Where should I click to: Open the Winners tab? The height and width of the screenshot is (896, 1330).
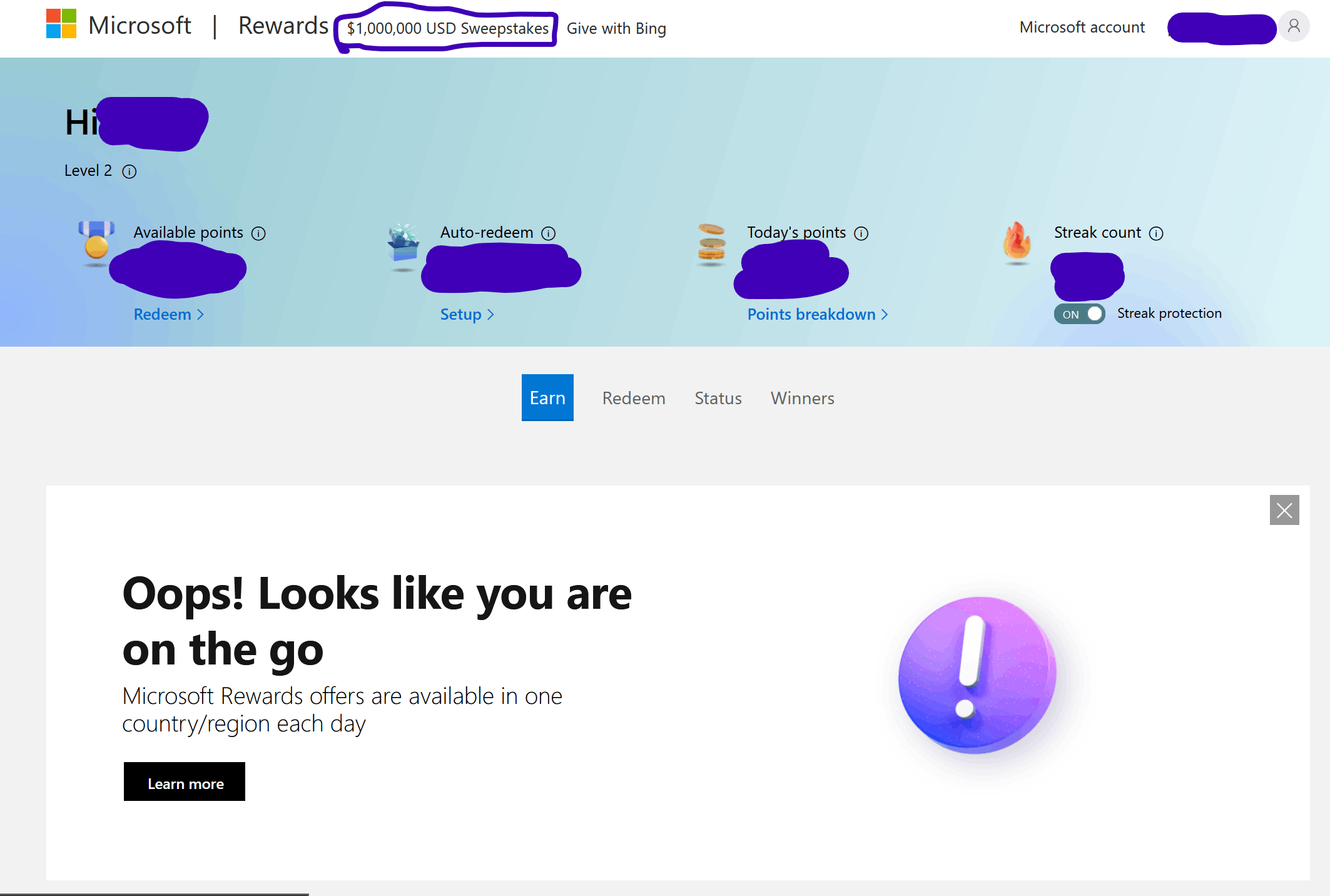(802, 398)
